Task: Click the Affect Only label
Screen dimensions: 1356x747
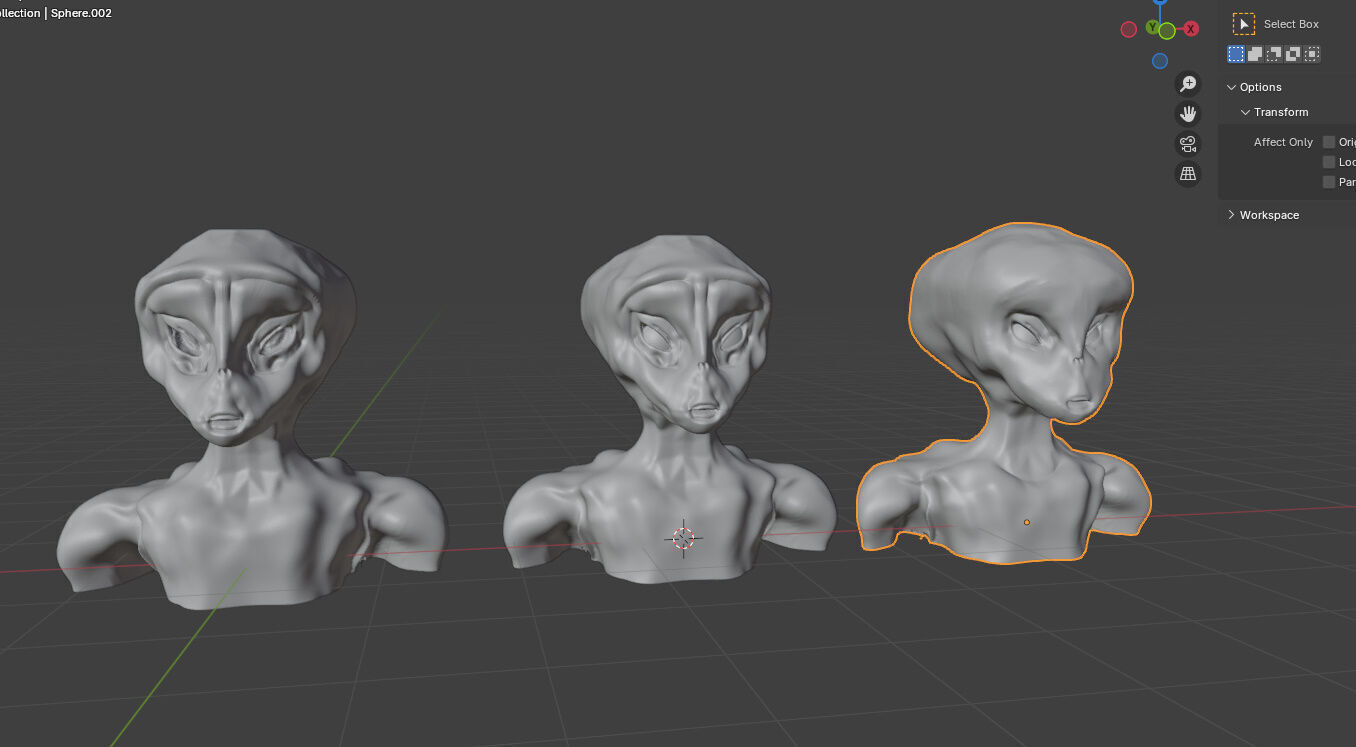Action: coord(1283,142)
